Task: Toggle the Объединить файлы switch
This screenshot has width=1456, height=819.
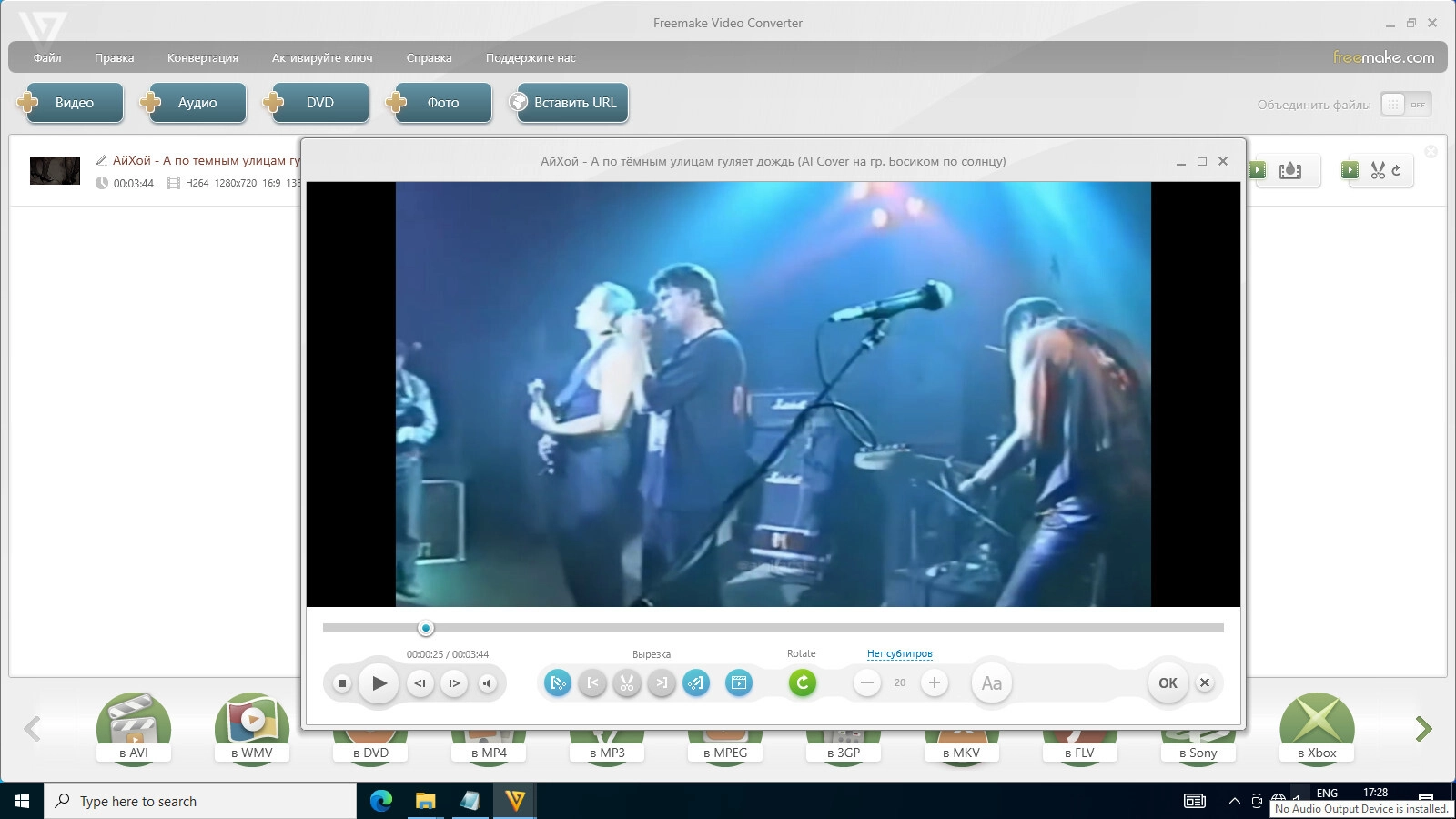Action: point(1406,105)
